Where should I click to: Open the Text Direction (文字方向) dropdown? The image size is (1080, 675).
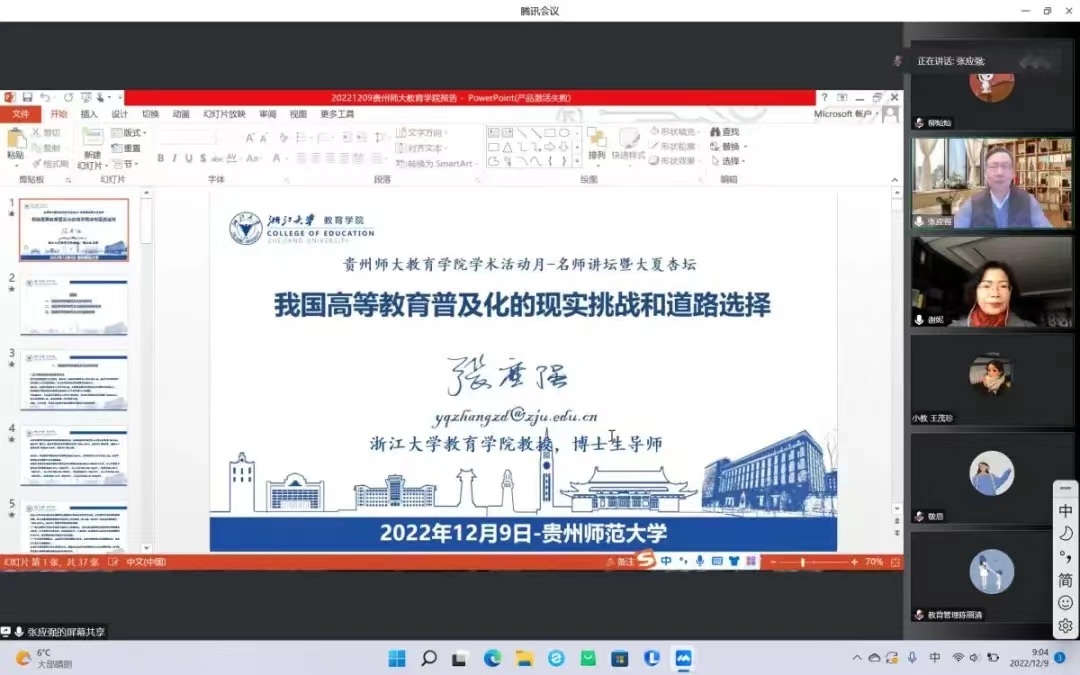[421, 132]
